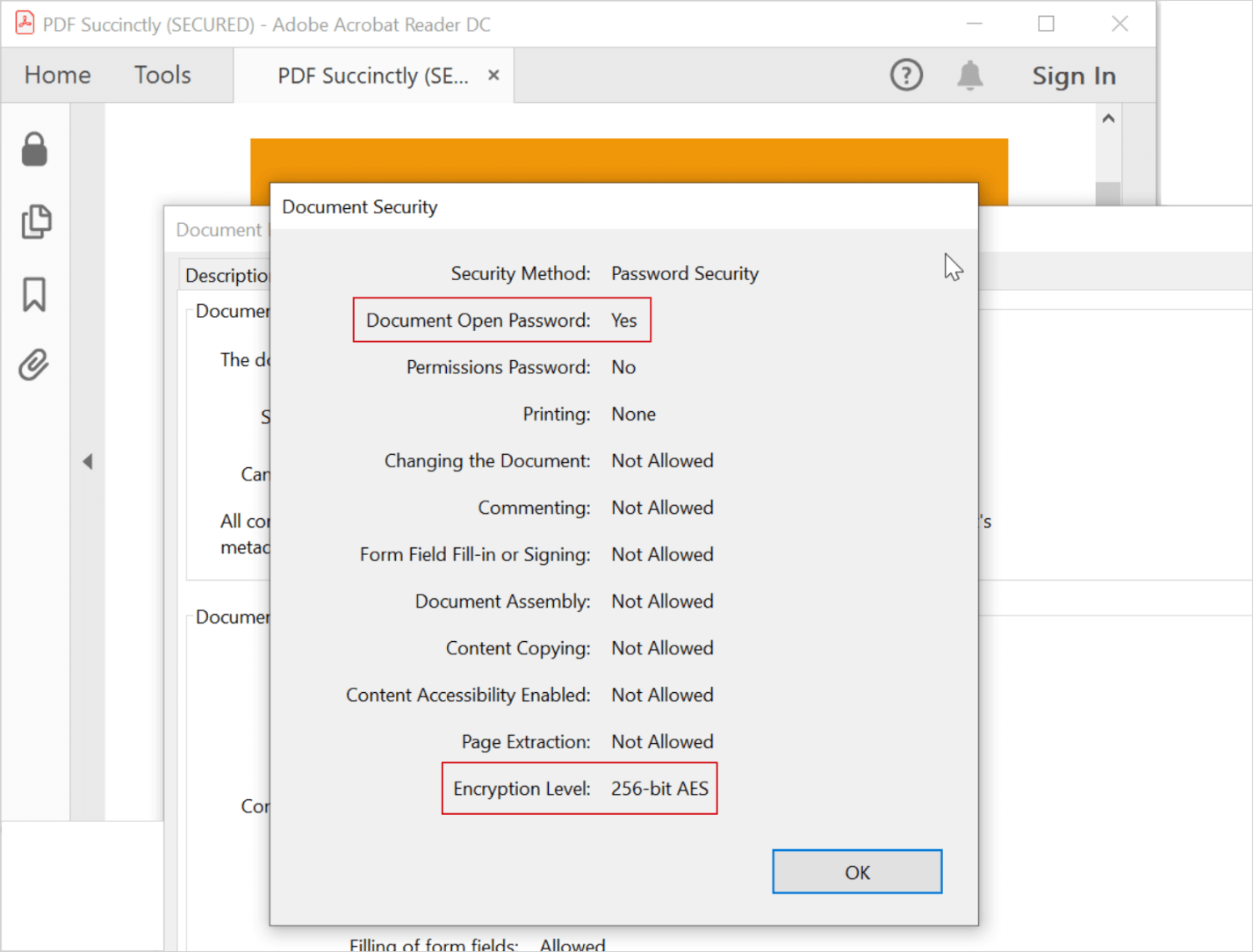Open the page thumbnails panel icon
Viewport: 1253px width, 952px height.
tap(36, 221)
